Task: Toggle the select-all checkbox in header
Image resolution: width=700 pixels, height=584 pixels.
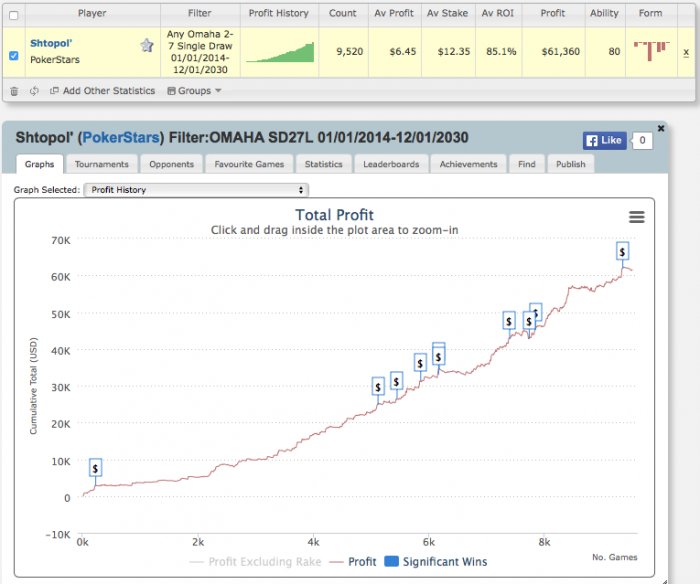Action: pos(13,15)
